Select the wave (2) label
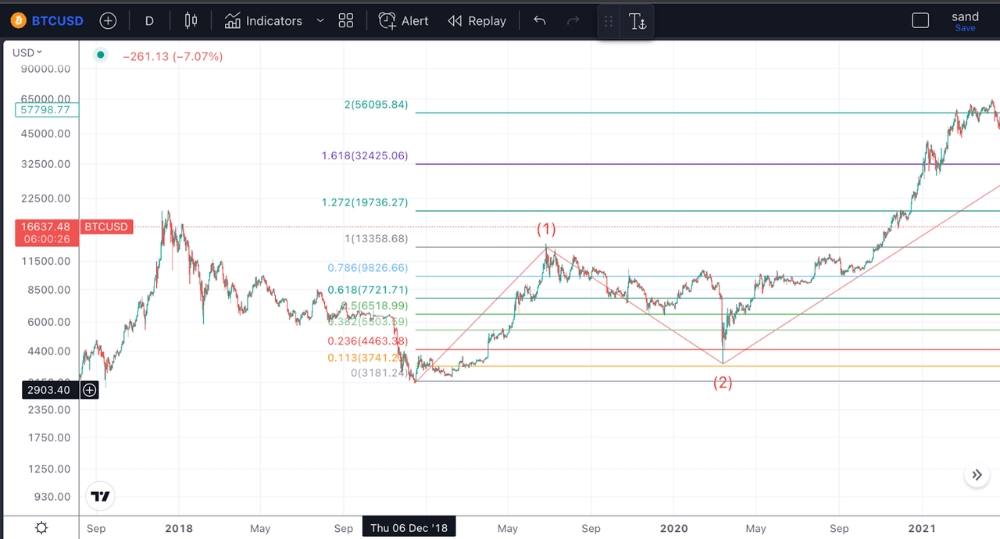The width and height of the screenshot is (1000, 539). [x=723, y=382]
